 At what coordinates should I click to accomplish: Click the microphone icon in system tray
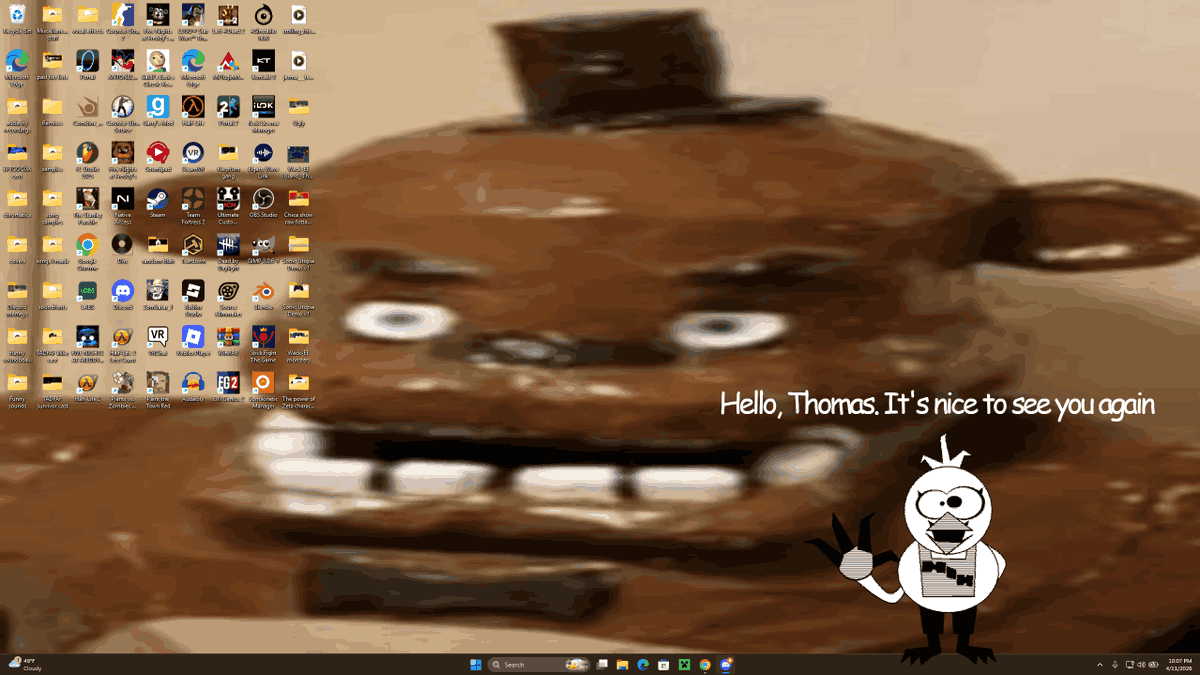pyautogui.click(x=1115, y=665)
